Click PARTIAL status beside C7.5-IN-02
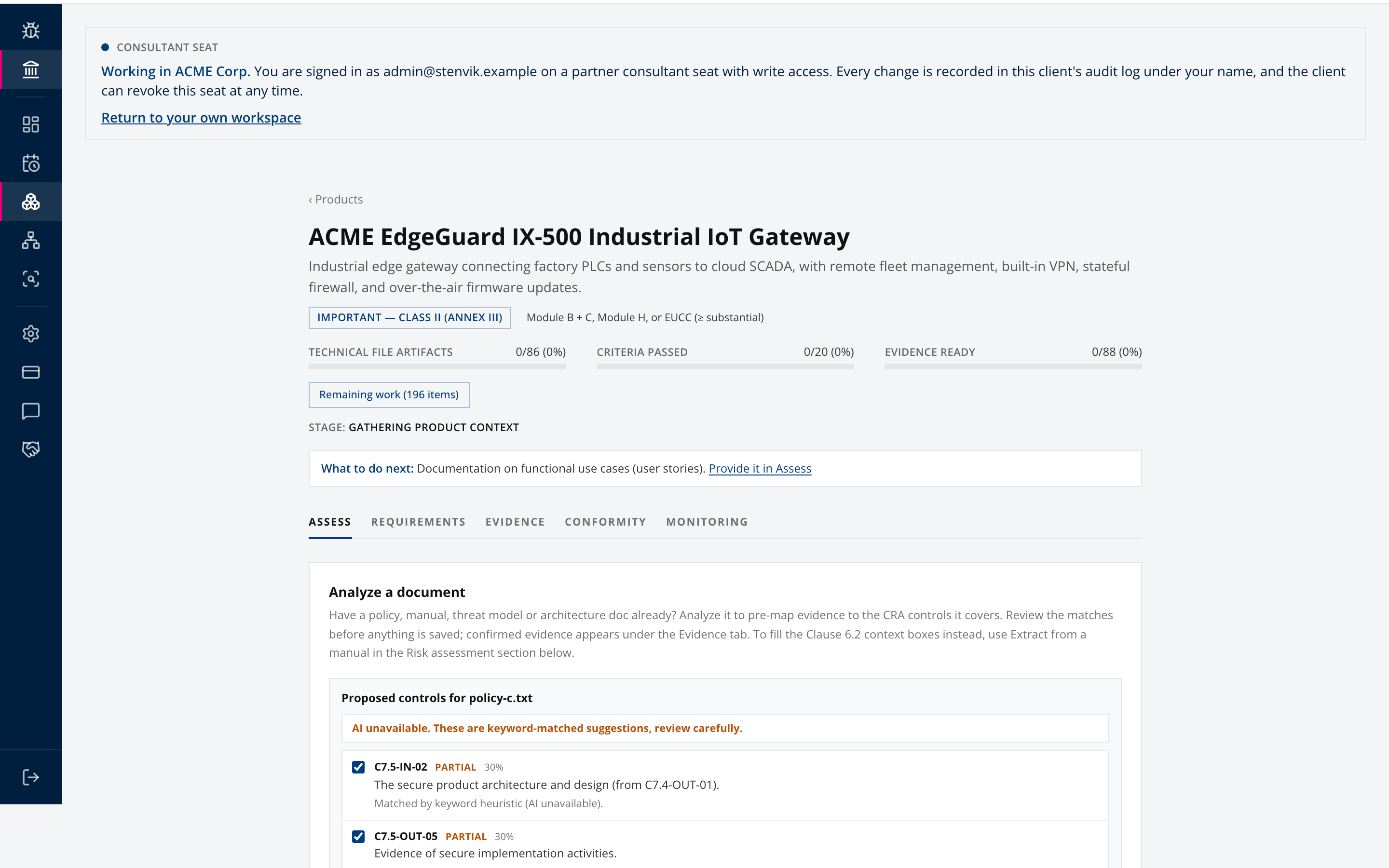The width and height of the screenshot is (1389, 868). coord(455,767)
